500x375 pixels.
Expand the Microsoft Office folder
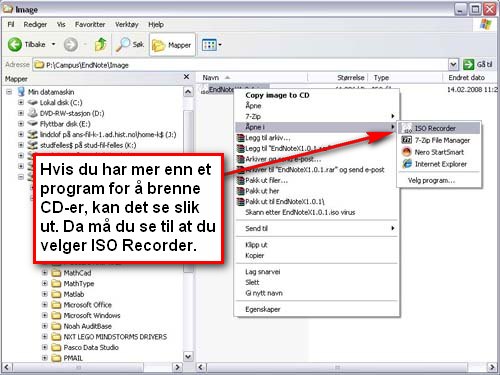point(44,305)
